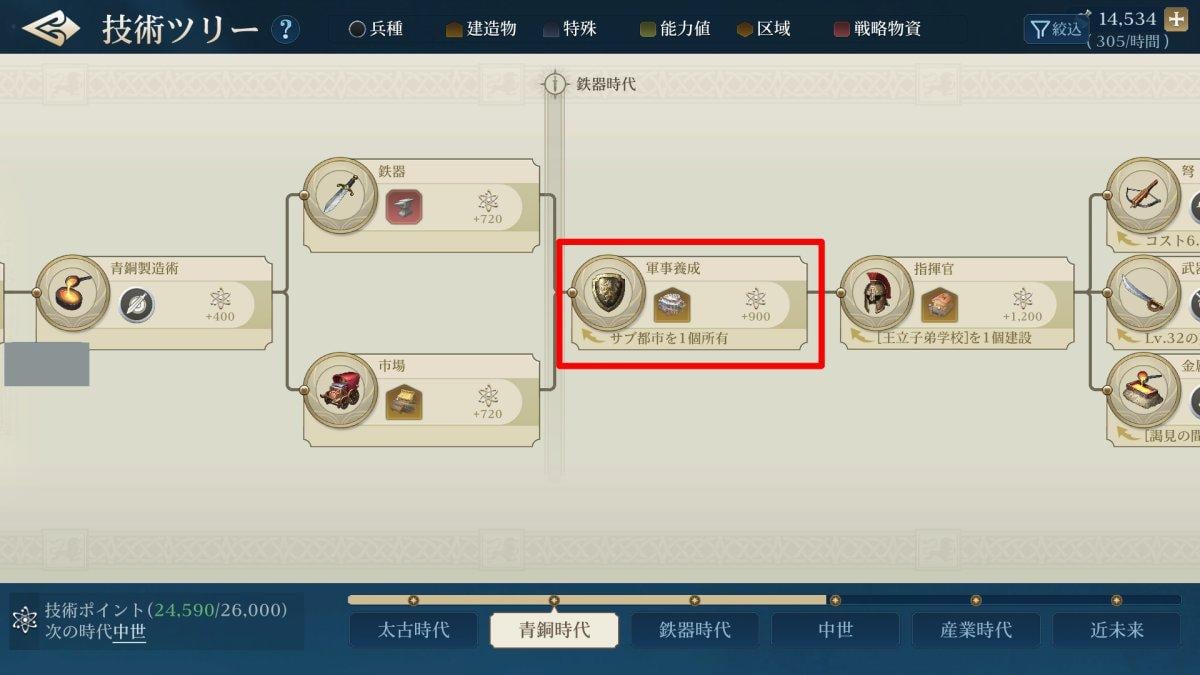Screen dimensions: 1200x675
Task: Click the plus icon next to 14,534
Action: [1175, 20]
